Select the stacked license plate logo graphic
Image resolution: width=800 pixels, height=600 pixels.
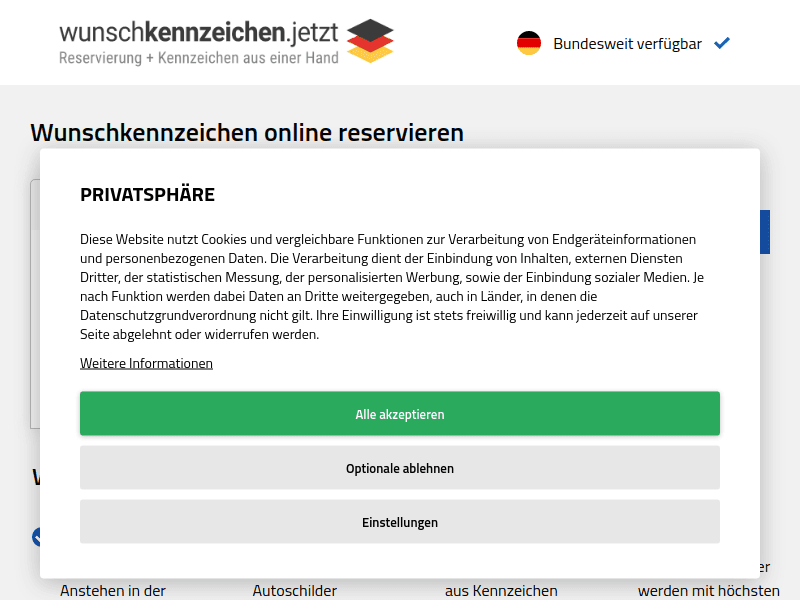[x=371, y=42]
